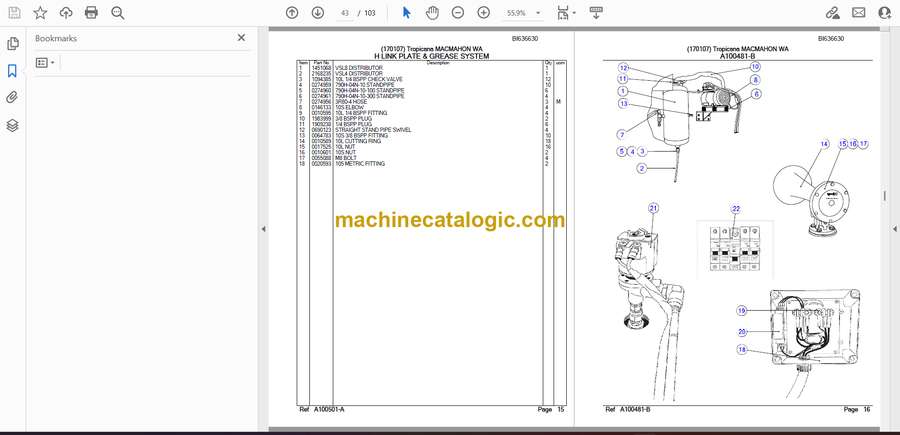Click the Ref A100481-B footer text
The width and height of the screenshot is (900, 435).
coord(628,409)
